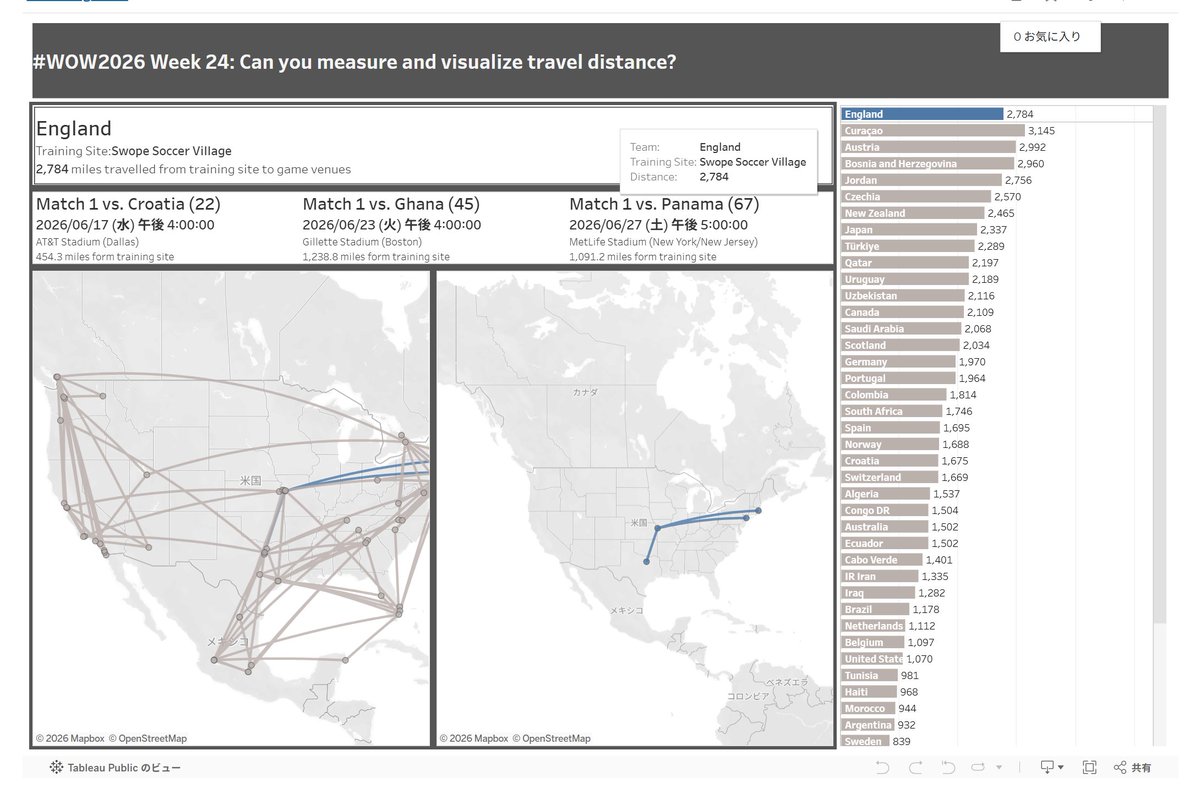Click the bar chart vertical scrollbar
The image size is (1200, 794).
tap(1159, 364)
